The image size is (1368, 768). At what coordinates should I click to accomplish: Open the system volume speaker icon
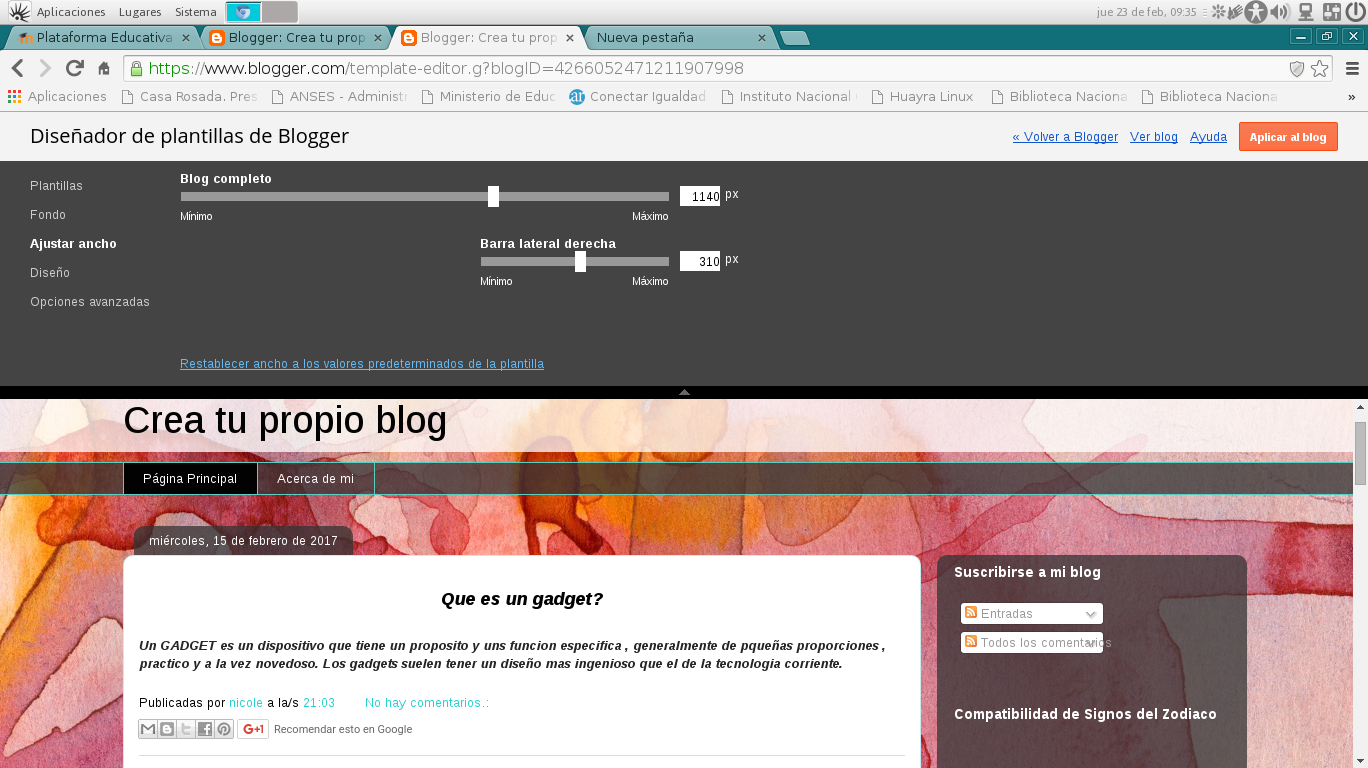pyautogui.click(x=1280, y=12)
